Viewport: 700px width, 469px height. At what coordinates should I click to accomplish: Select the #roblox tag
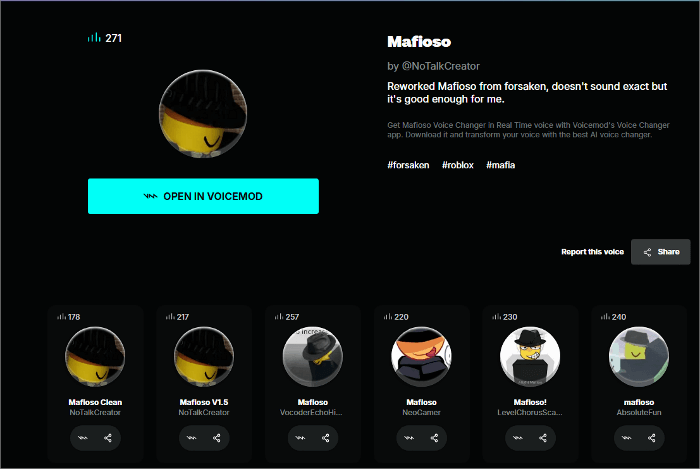pyautogui.click(x=458, y=165)
